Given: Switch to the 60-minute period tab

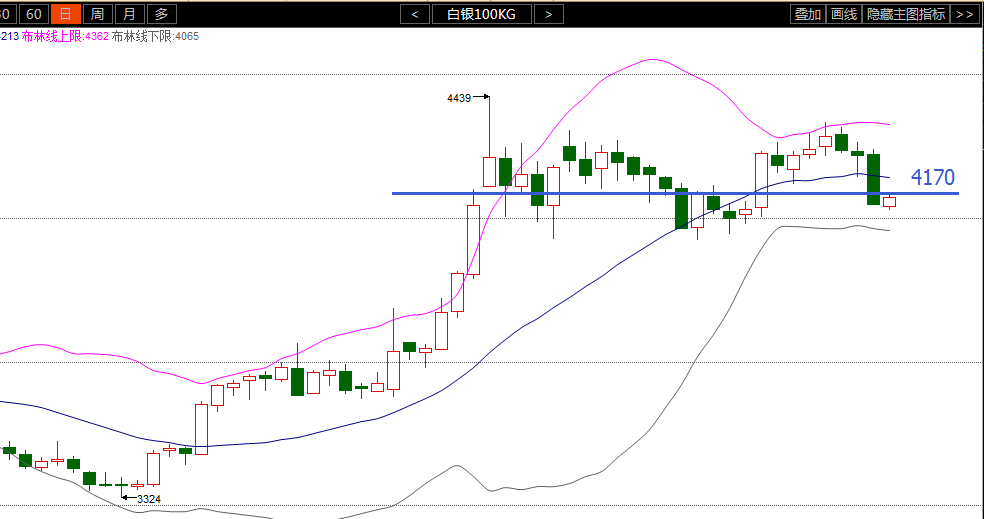Looking at the screenshot, I should click(33, 14).
